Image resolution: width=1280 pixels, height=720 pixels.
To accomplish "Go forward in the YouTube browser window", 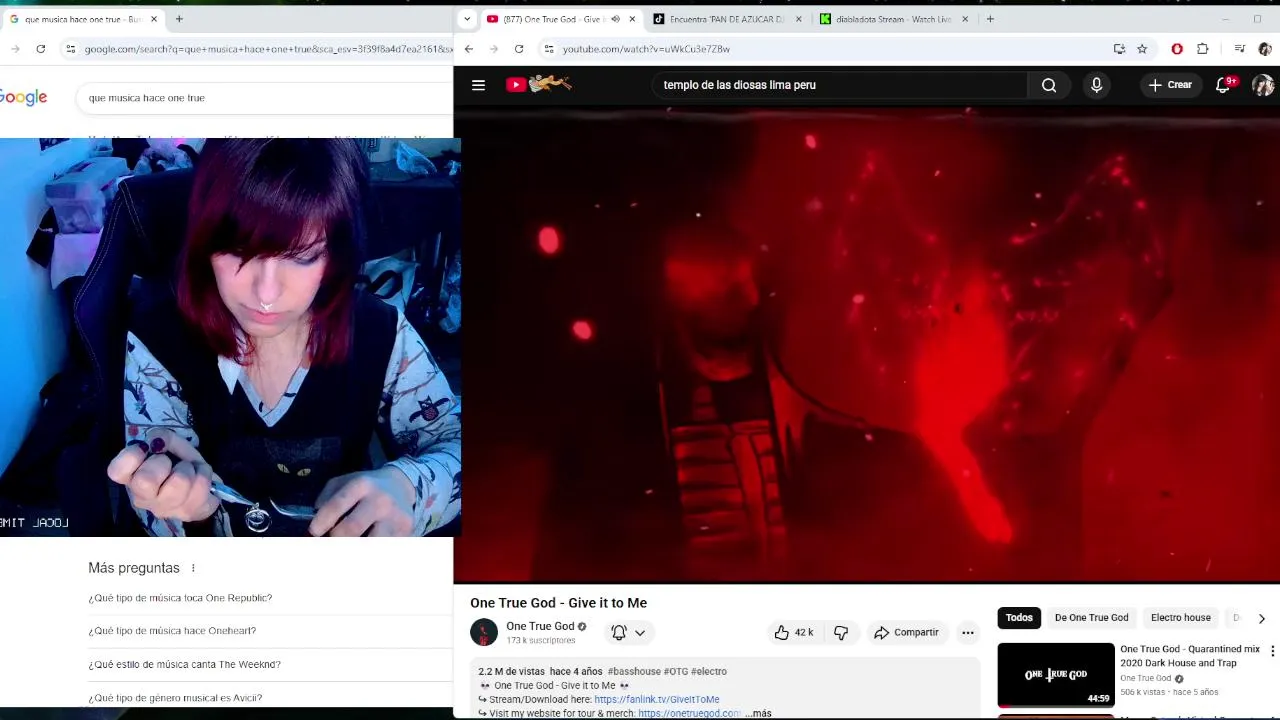I will coord(493,49).
